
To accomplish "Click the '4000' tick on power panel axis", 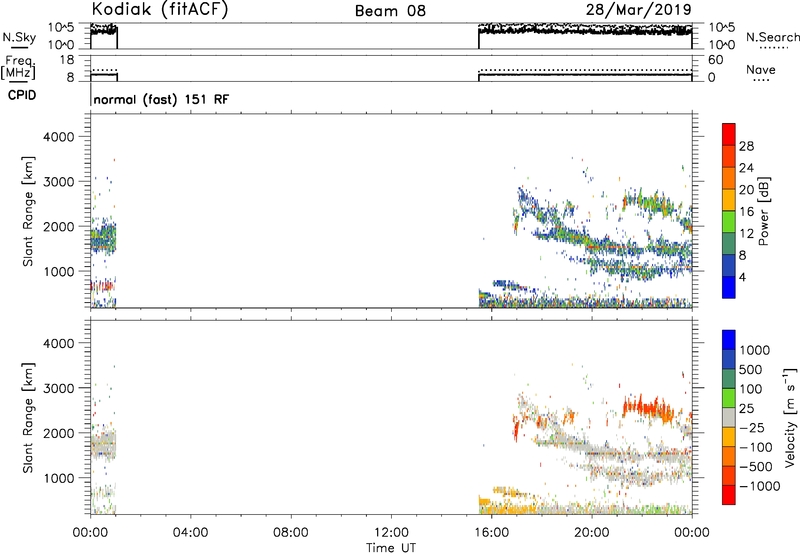I will point(58,137).
